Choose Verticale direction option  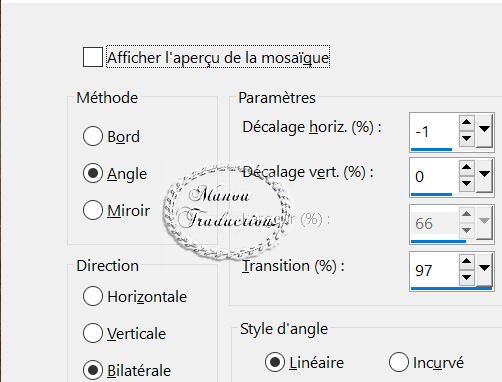93,333
